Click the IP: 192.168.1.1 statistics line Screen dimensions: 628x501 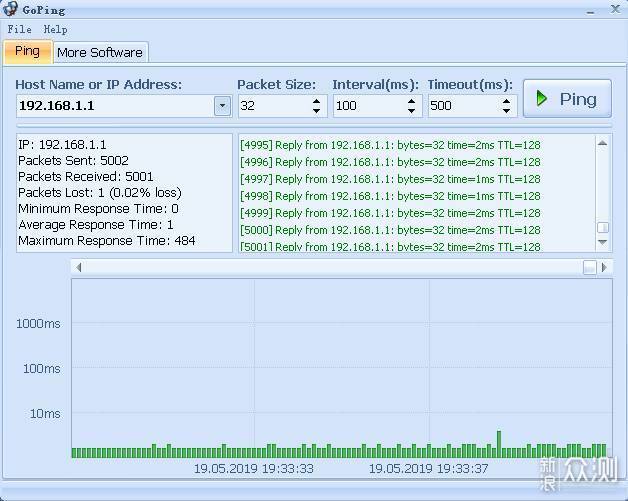62,145
